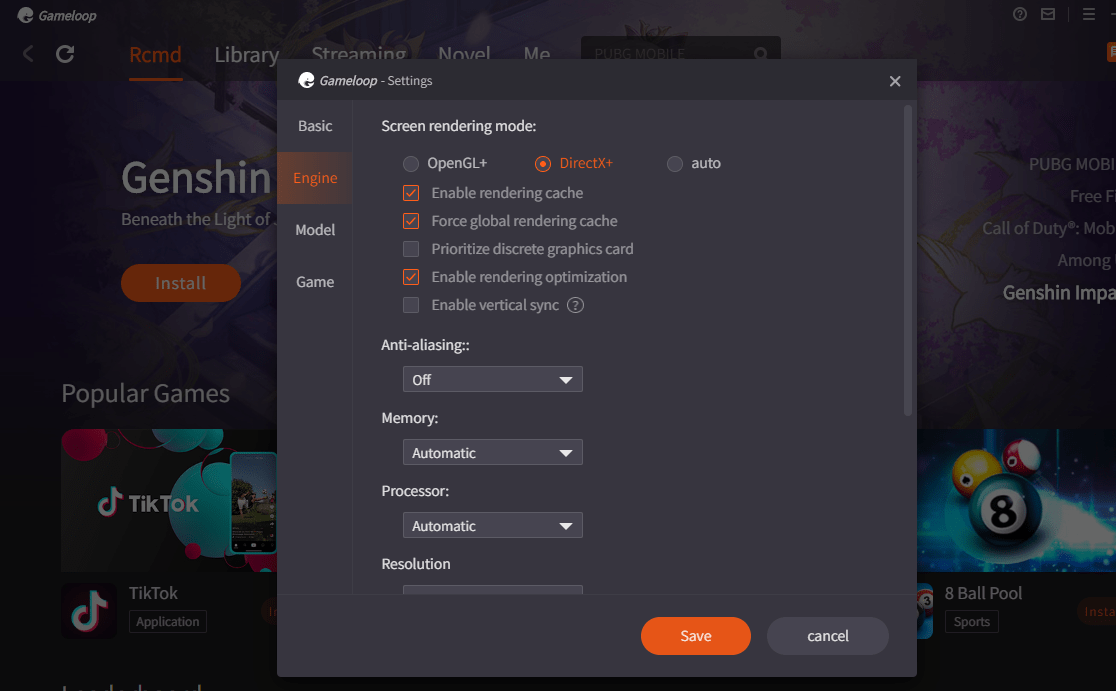This screenshot has height=691, width=1116.
Task: Click the 8 Ball Pool Sports tag
Action: point(972,621)
